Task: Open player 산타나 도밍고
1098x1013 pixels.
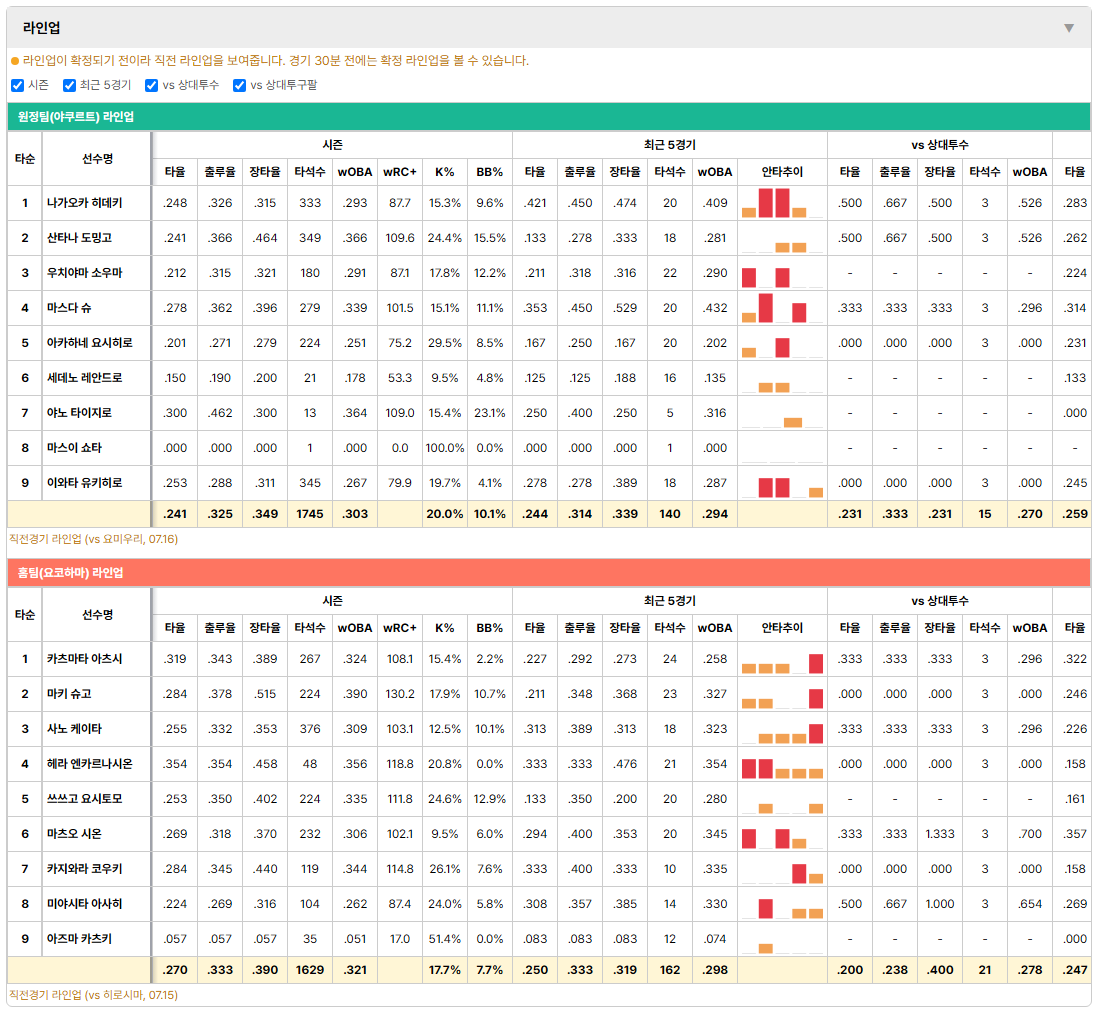Action: [79, 238]
